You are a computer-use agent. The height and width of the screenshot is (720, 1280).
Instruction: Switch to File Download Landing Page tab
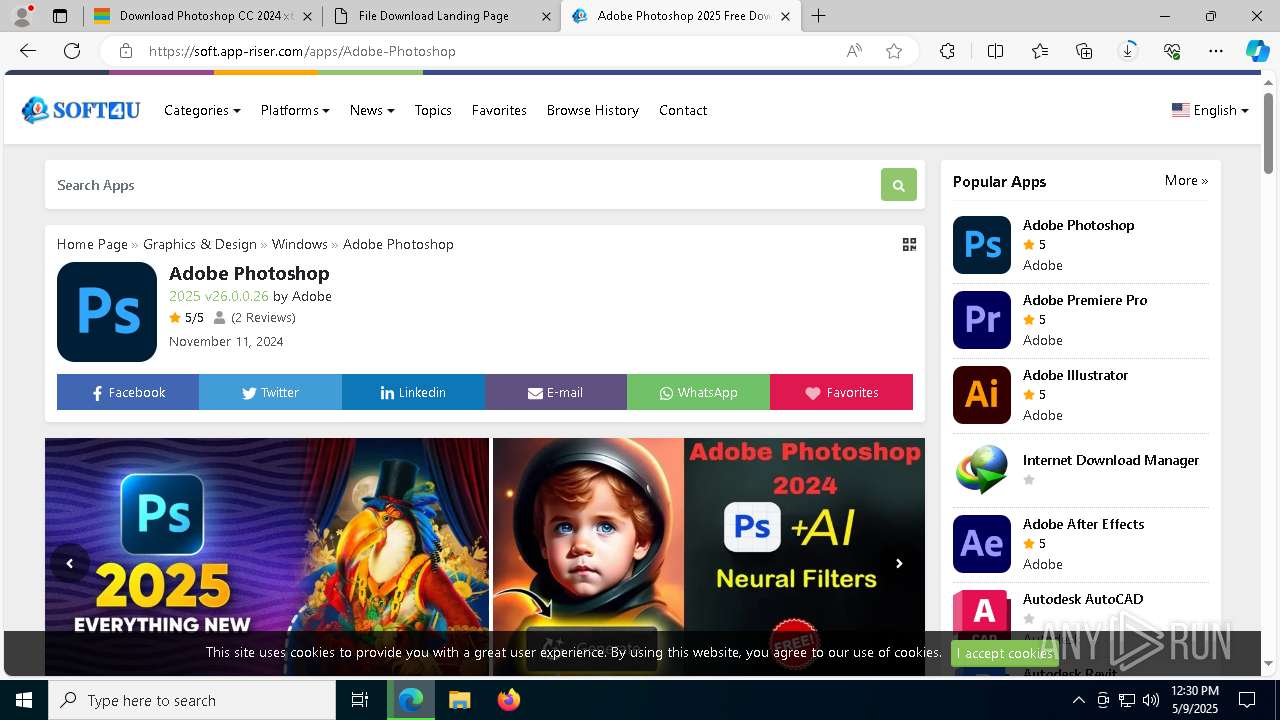click(x=442, y=16)
